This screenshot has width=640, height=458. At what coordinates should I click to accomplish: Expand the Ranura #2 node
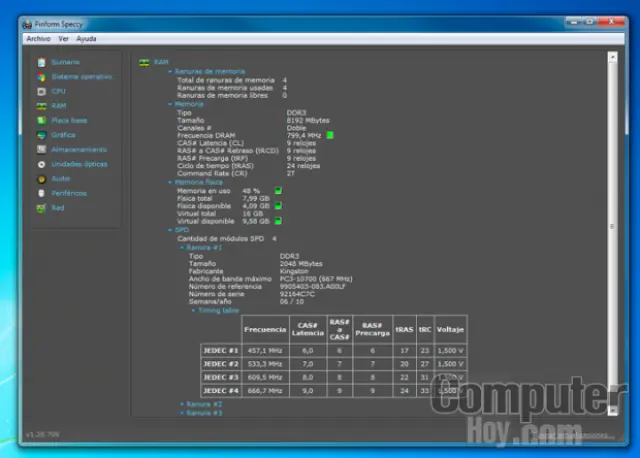(x=181, y=403)
